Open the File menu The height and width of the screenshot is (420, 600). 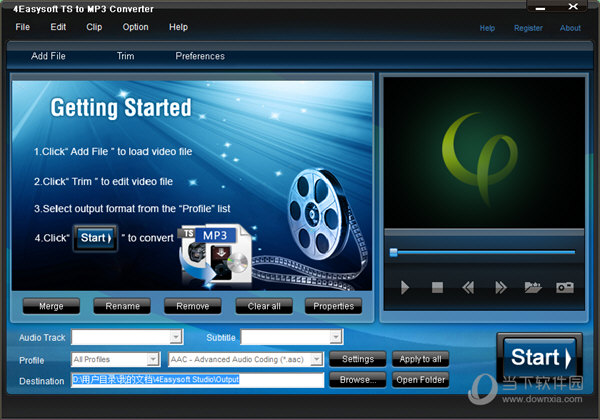pyautogui.click(x=23, y=27)
